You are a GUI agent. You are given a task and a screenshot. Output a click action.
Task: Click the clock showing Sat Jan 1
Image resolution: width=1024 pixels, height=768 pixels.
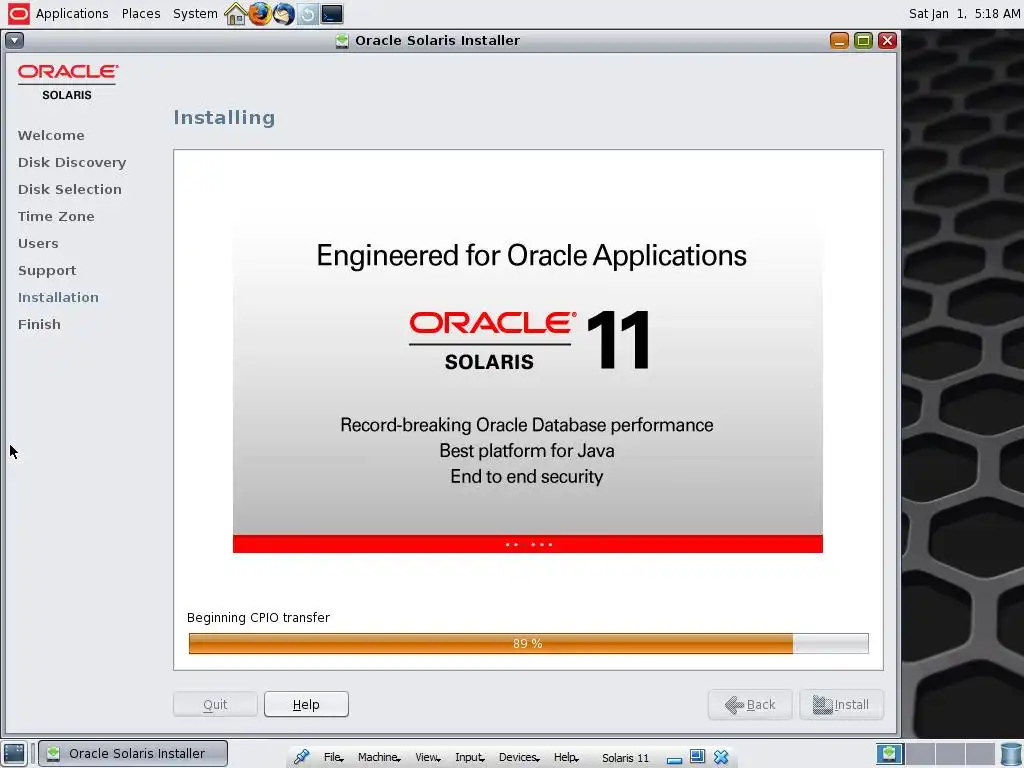[964, 14]
